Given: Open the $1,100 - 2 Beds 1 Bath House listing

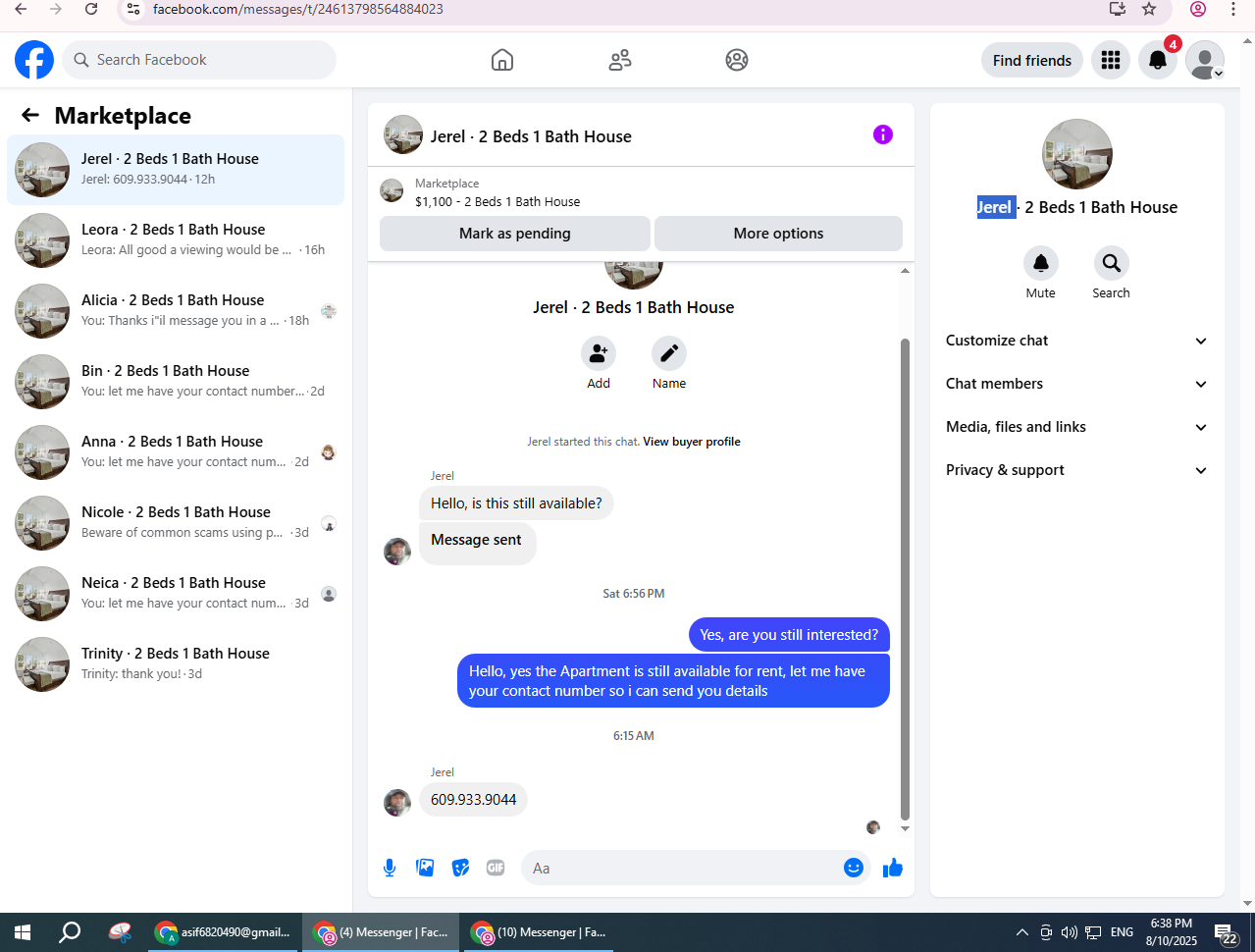Looking at the screenshot, I should [x=497, y=201].
